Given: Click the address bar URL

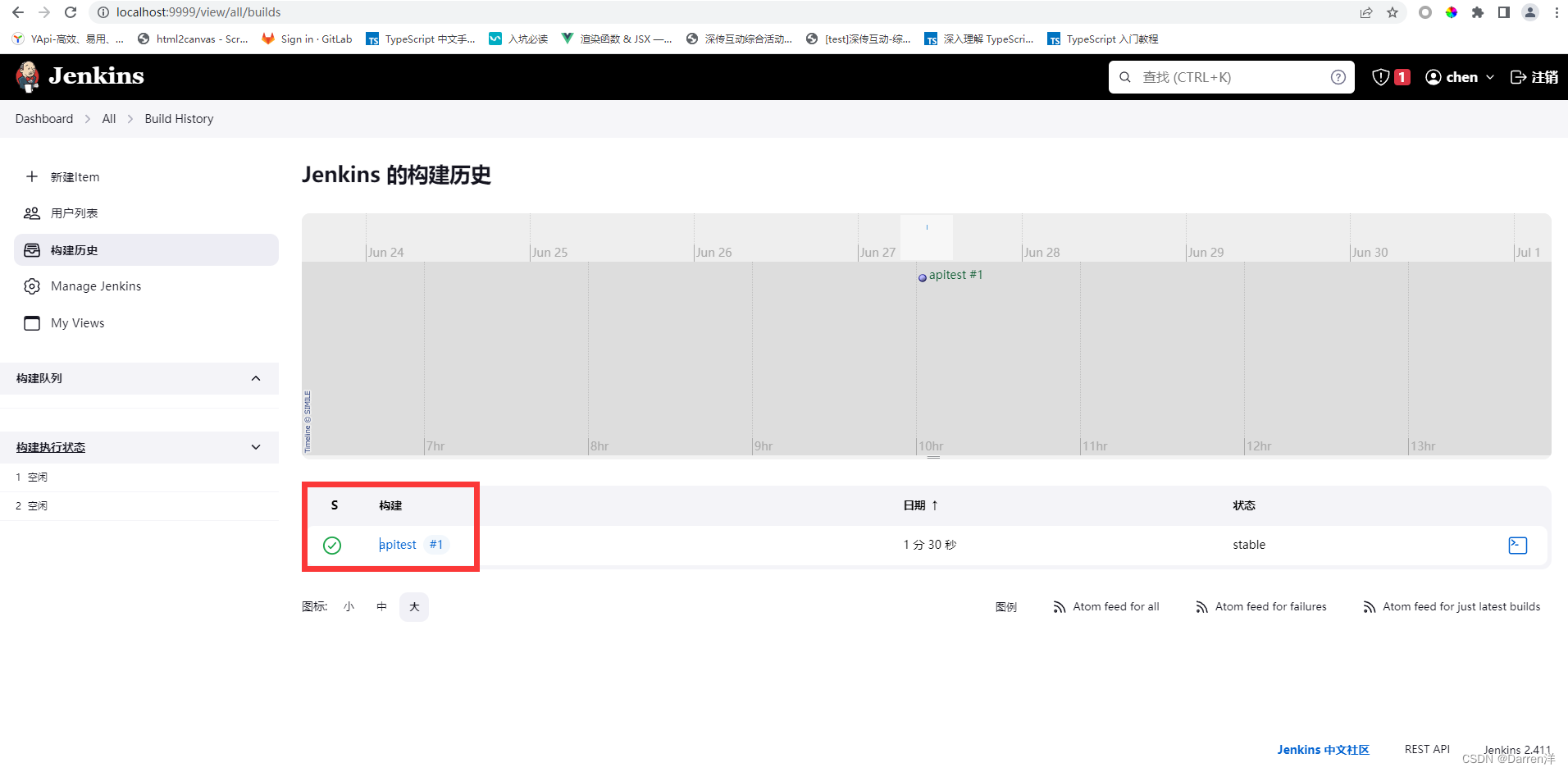Looking at the screenshot, I should point(198,12).
